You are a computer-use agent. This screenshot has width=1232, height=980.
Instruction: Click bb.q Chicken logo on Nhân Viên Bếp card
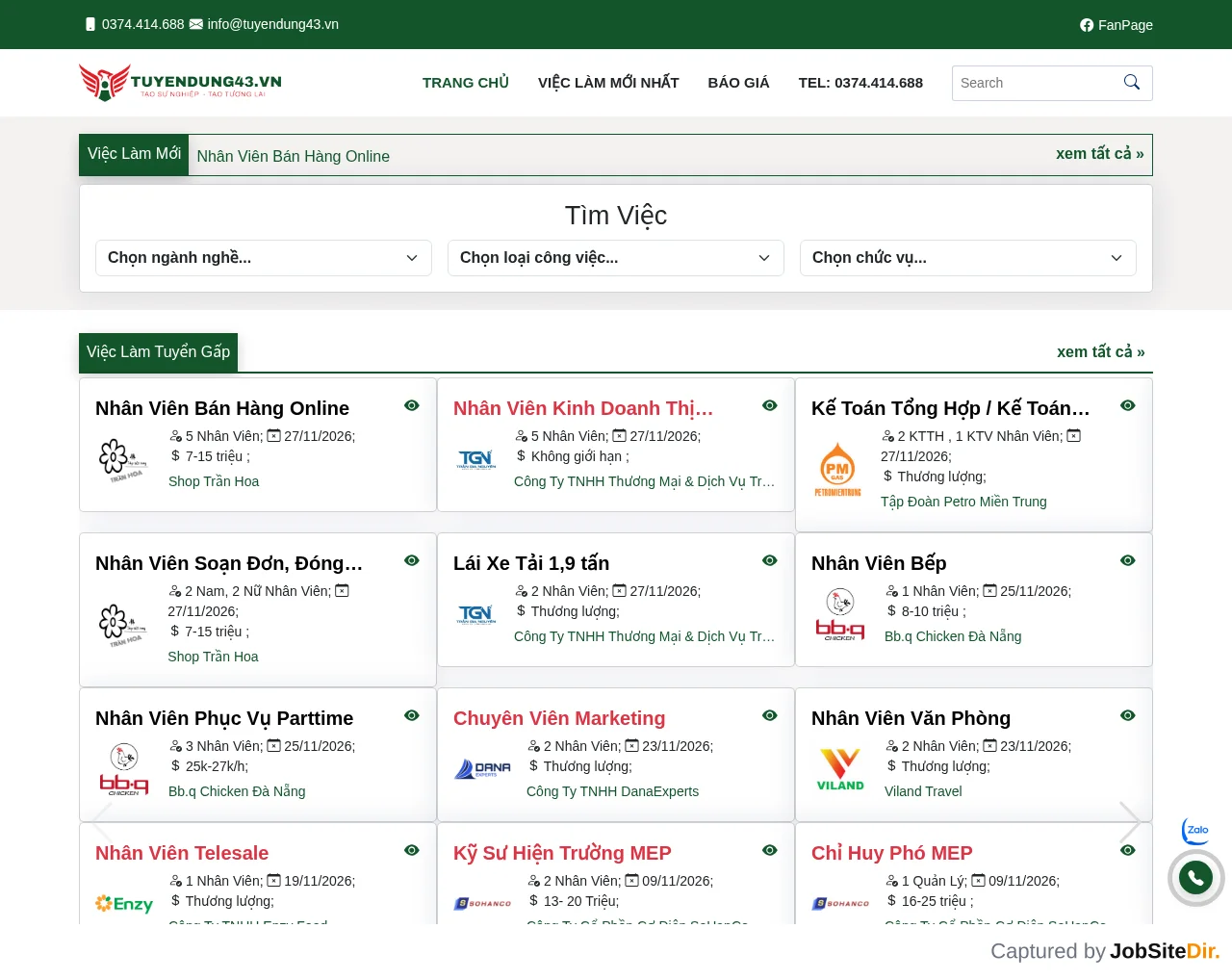[x=840, y=614]
